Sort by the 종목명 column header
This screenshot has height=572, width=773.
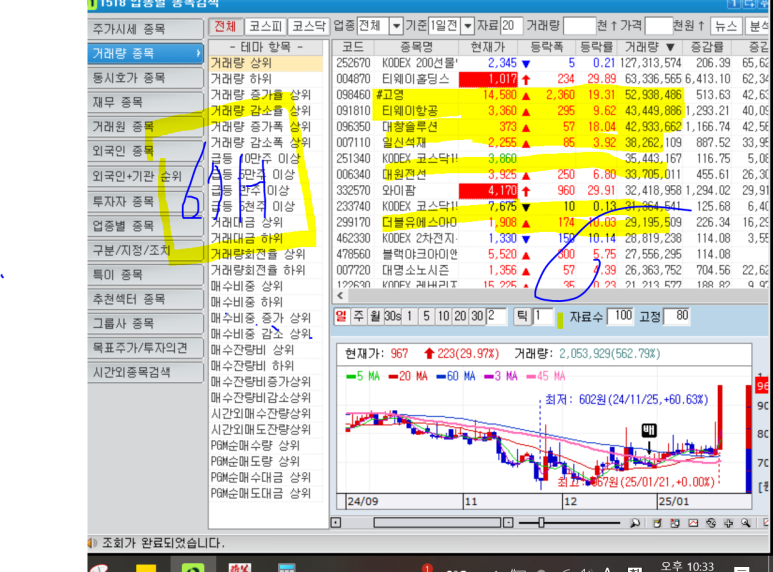416,47
